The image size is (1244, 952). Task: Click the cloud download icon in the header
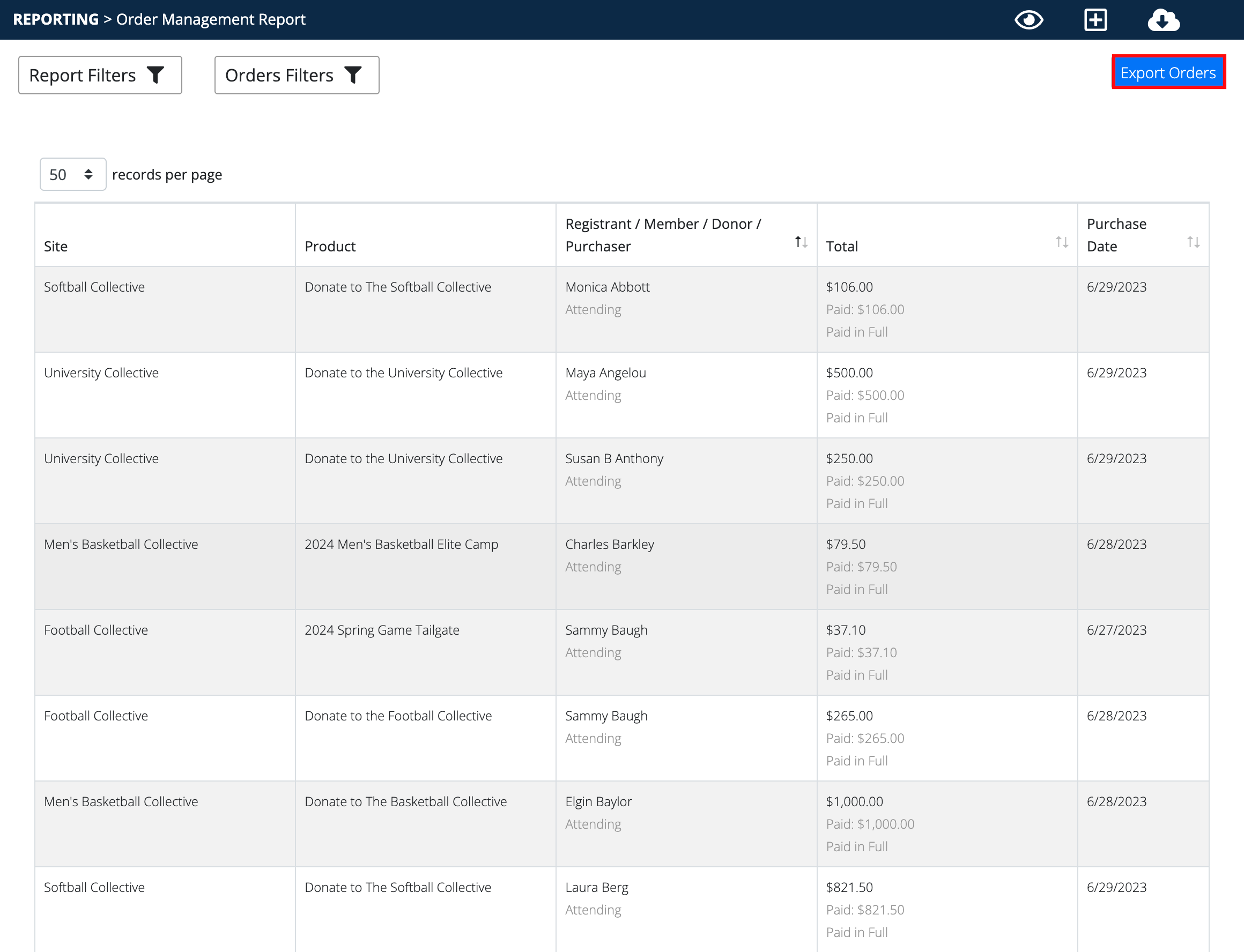[x=1163, y=19]
